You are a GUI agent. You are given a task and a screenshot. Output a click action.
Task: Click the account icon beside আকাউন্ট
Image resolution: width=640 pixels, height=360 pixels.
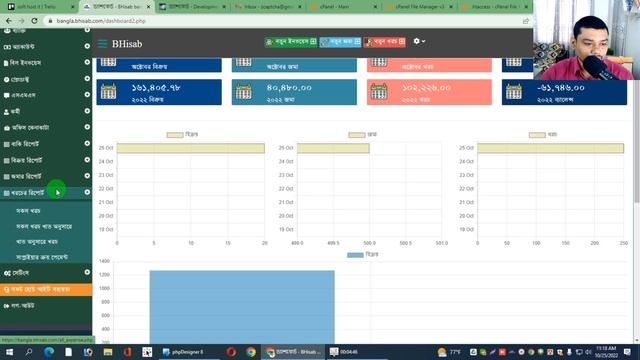(x=7, y=47)
